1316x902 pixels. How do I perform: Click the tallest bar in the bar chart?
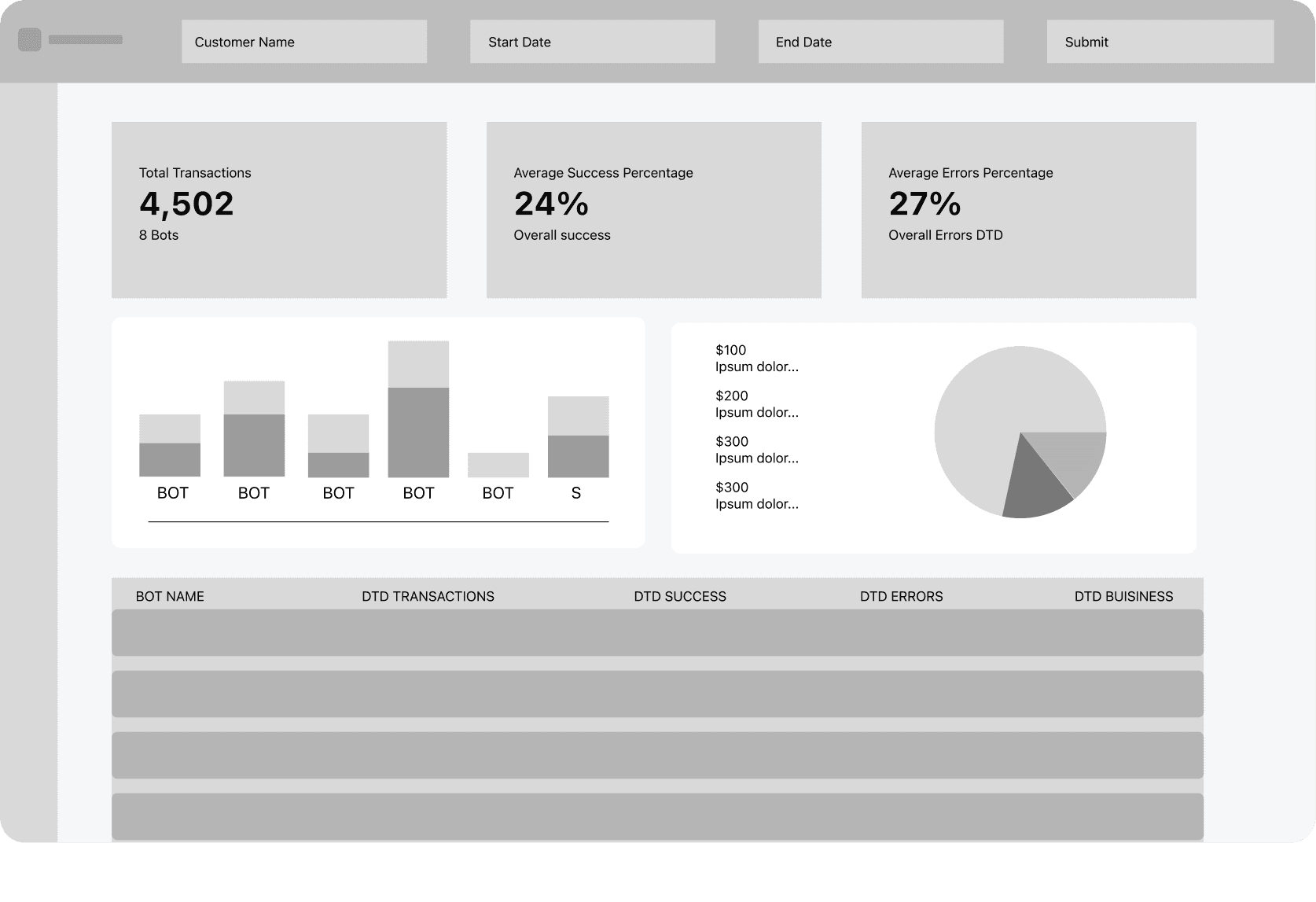[x=418, y=409]
